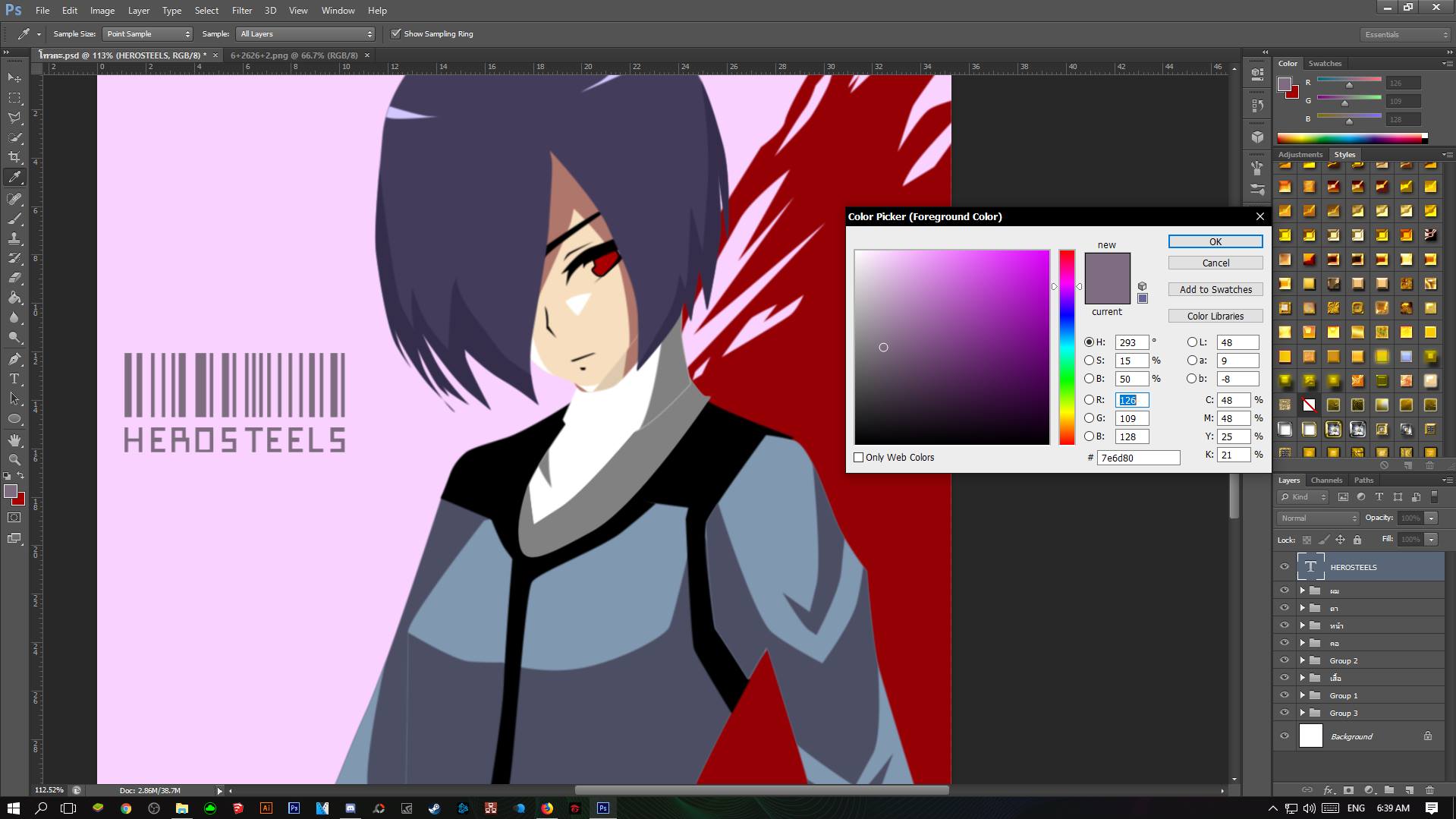The image size is (1456, 819).
Task: Open the layer blend mode Normal dropdown
Action: [x=1318, y=518]
